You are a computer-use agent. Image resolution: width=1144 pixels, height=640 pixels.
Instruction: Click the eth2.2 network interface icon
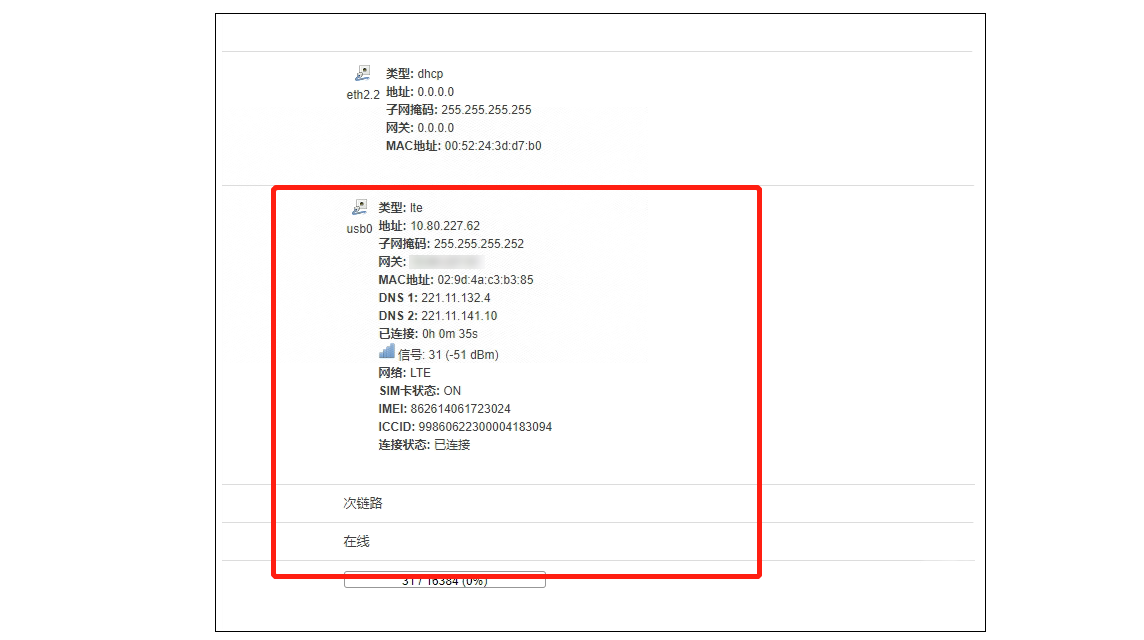[361, 71]
